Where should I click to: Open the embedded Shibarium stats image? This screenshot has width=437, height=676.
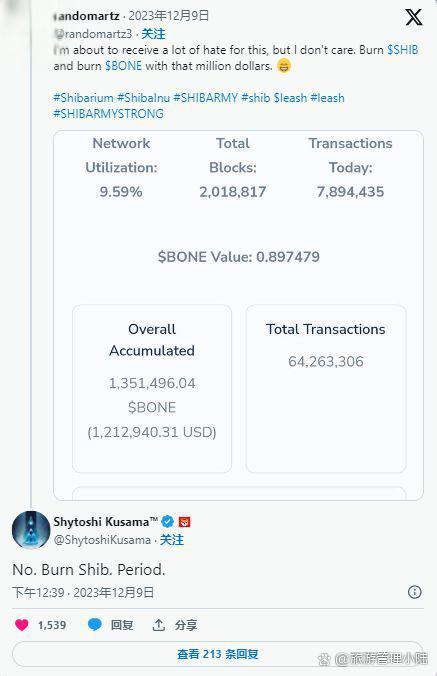pyautogui.click(x=238, y=315)
